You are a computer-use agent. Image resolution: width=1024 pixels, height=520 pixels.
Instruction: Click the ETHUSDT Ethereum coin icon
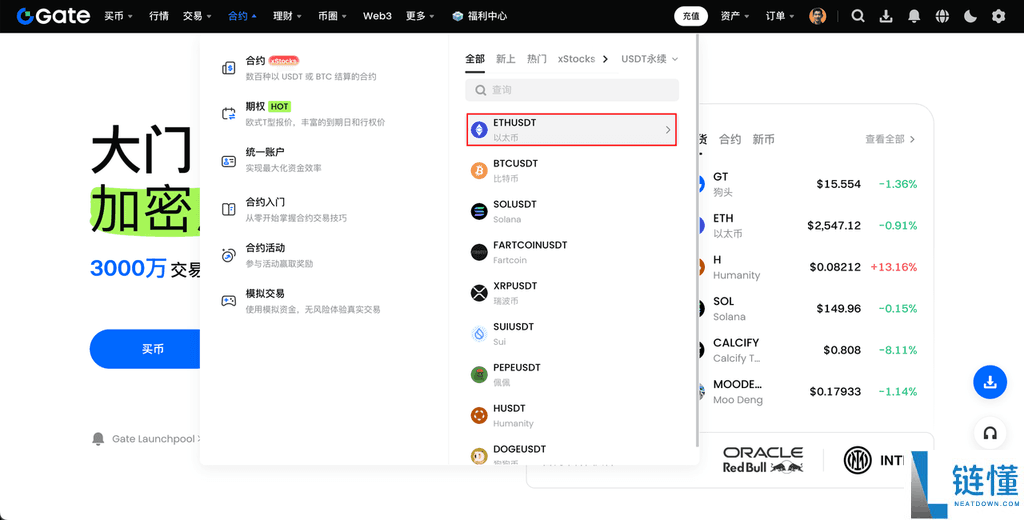479,129
